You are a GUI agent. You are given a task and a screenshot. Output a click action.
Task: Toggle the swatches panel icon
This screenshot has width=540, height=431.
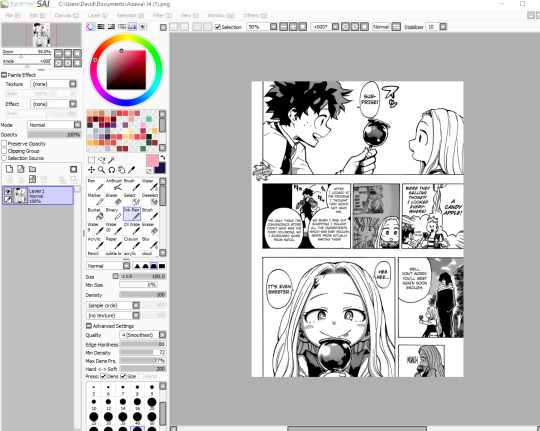tap(132, 27)
